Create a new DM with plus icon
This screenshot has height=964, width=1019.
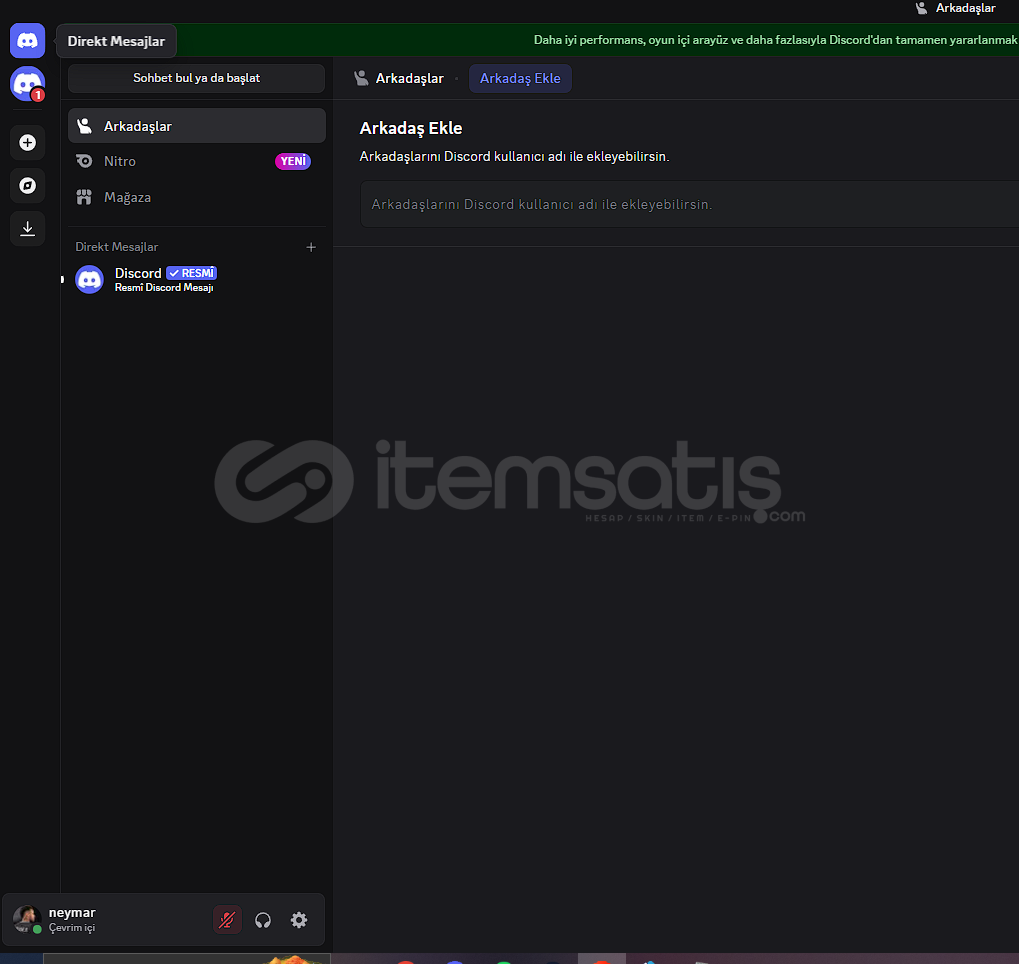(311, 247)
